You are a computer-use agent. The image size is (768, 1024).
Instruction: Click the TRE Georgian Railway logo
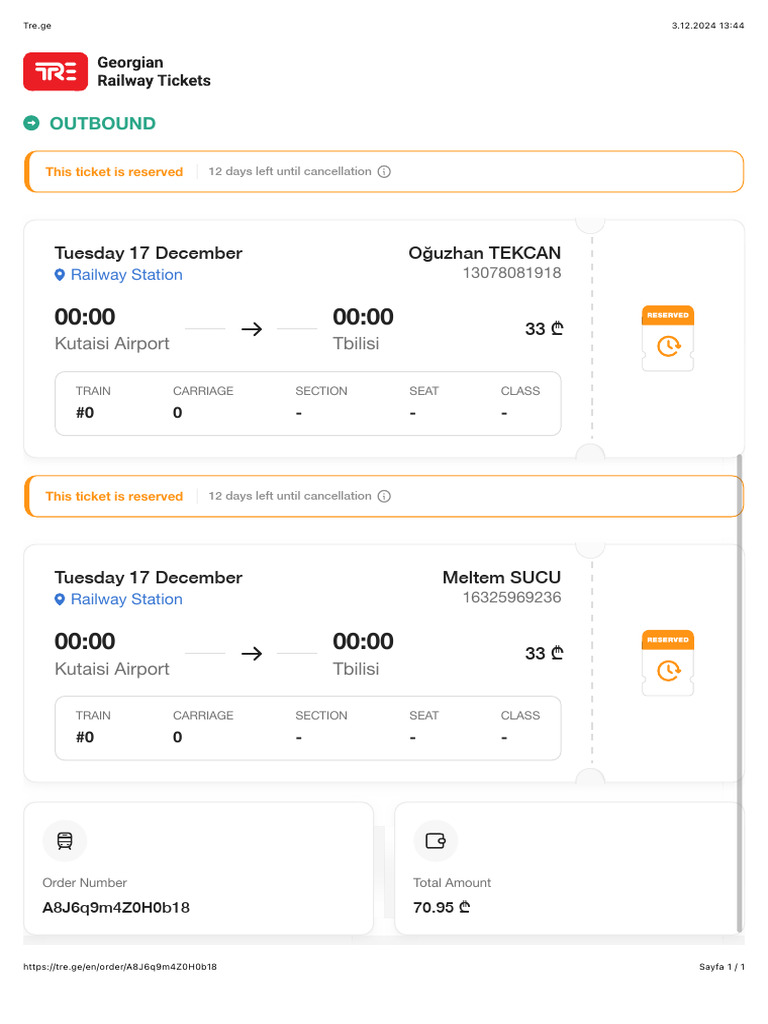point(55,72)
